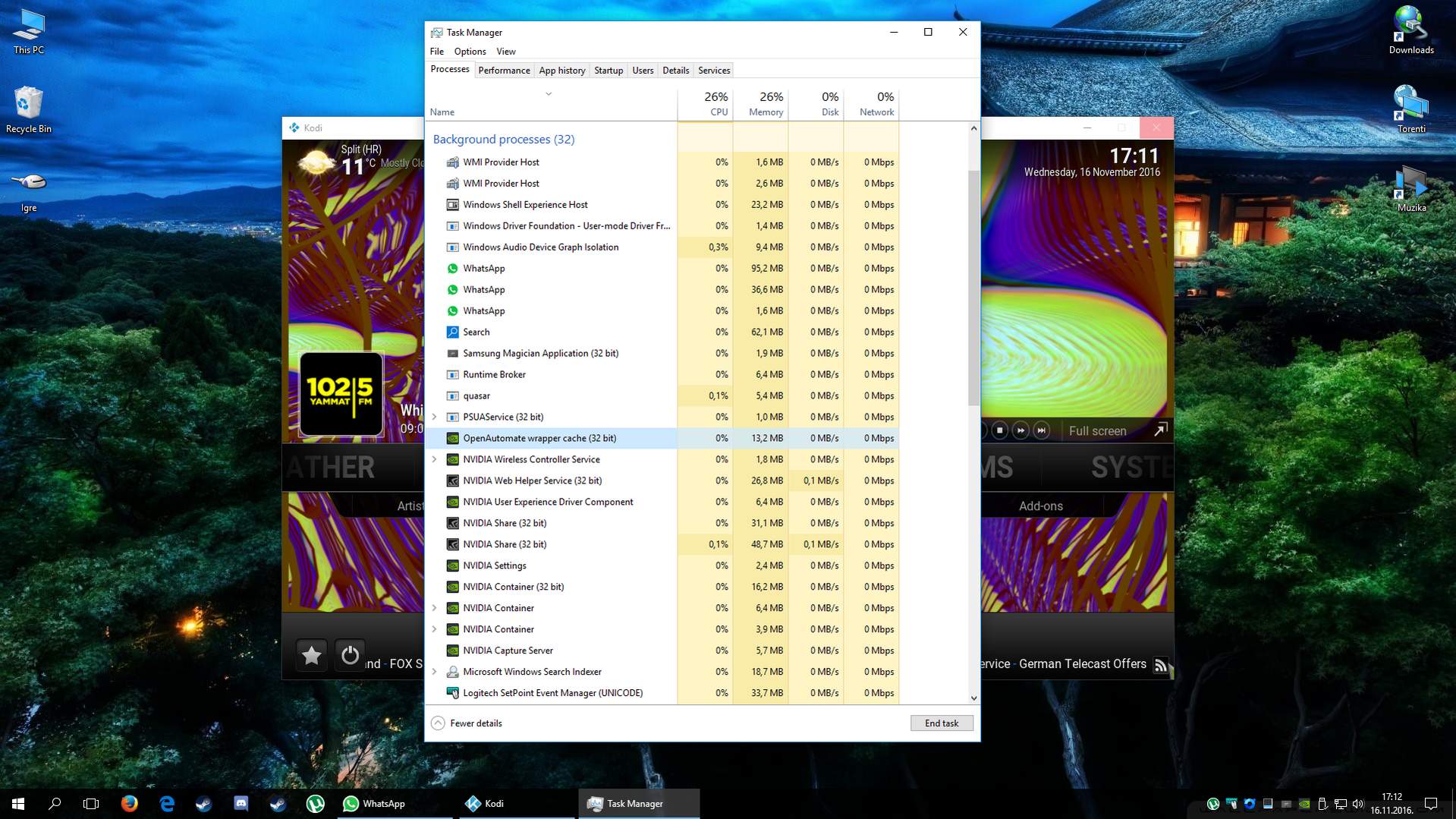The image size is (1456, 819).
Task: Open Microsoft Edge from the taskbar
Action: (167, 803)
